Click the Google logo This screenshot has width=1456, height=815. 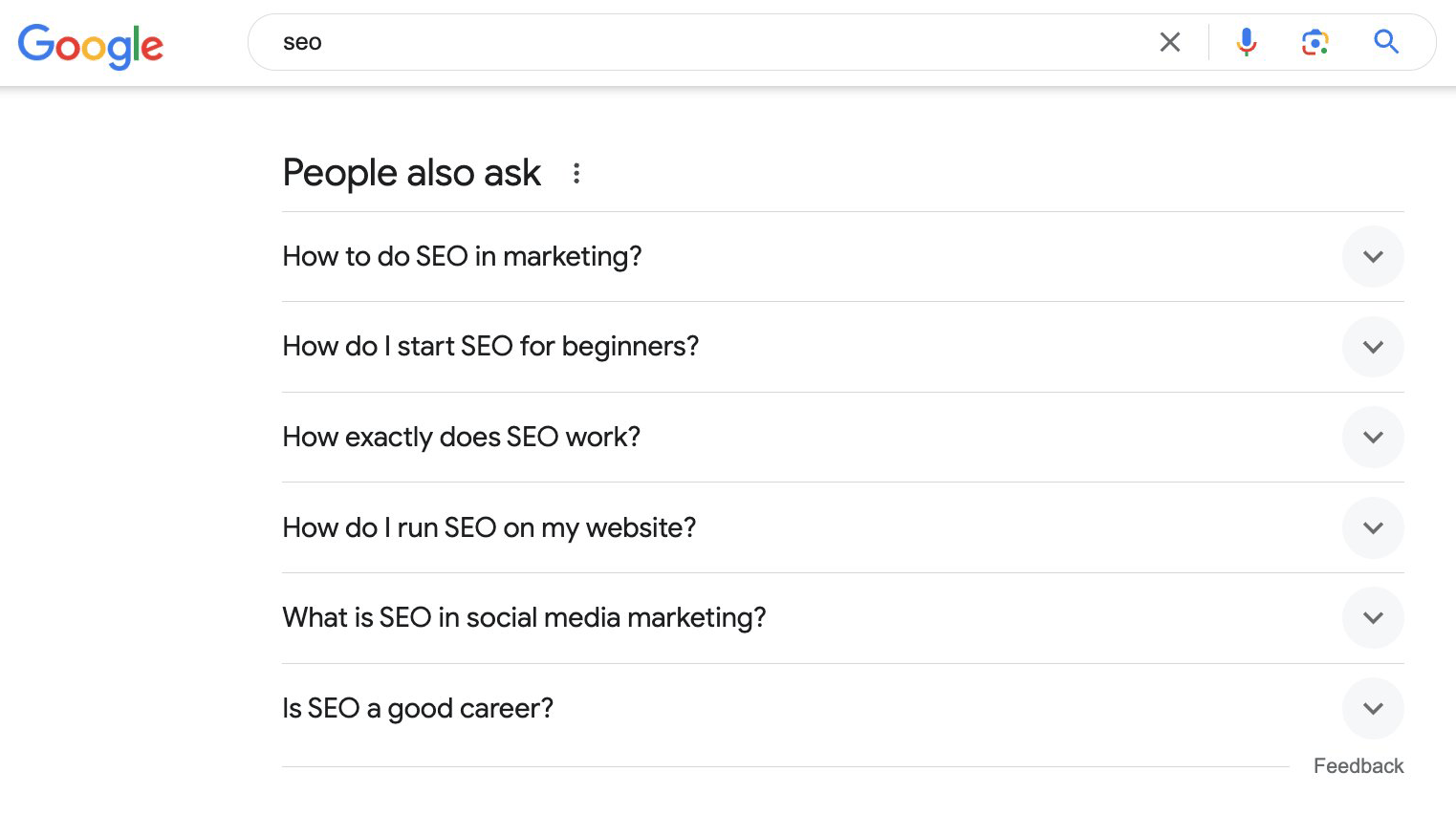point(91,45)
